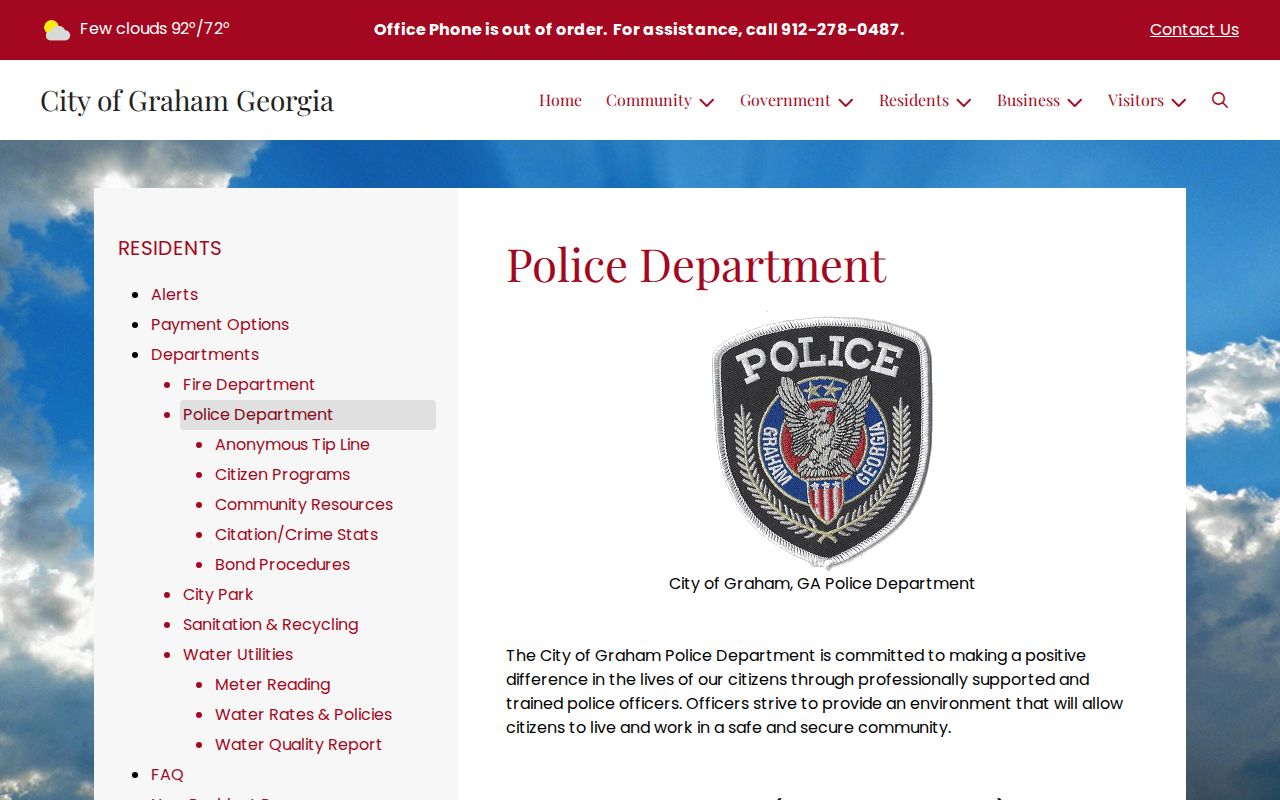Open Citizen Programs link
The image size is (1280, 800).
click(282, 474)
